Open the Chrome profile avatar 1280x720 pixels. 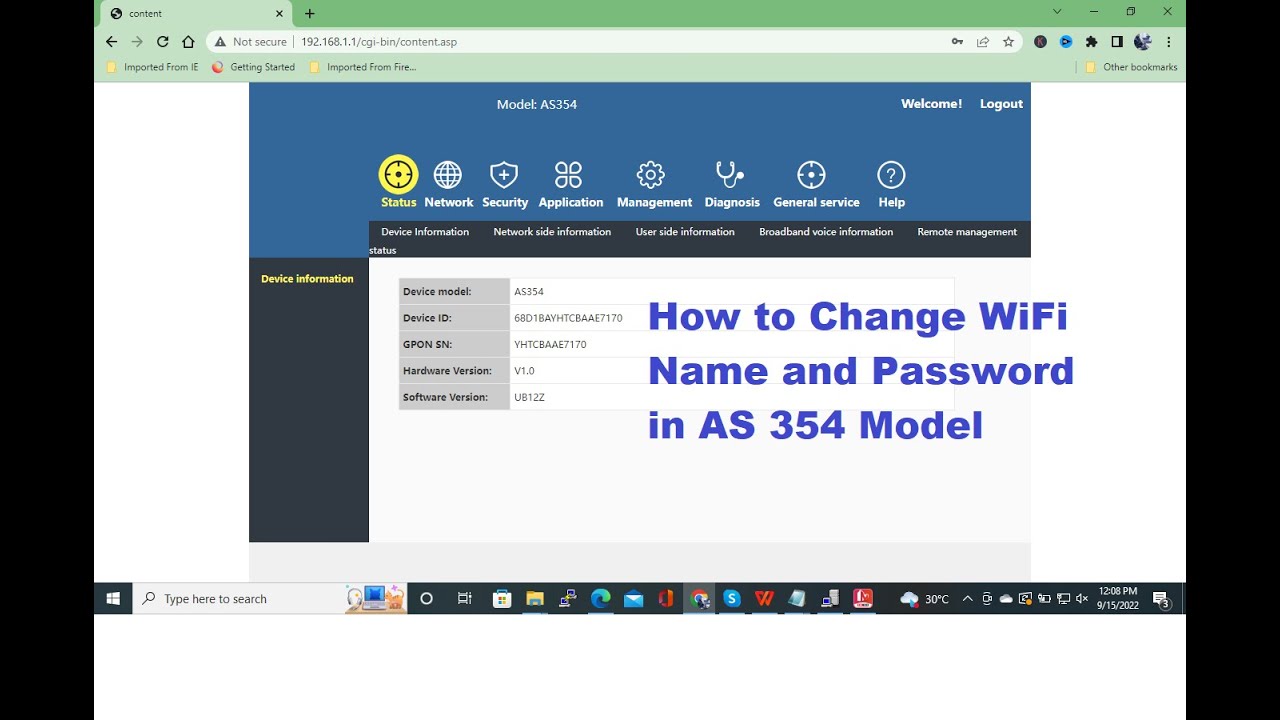1143,42
